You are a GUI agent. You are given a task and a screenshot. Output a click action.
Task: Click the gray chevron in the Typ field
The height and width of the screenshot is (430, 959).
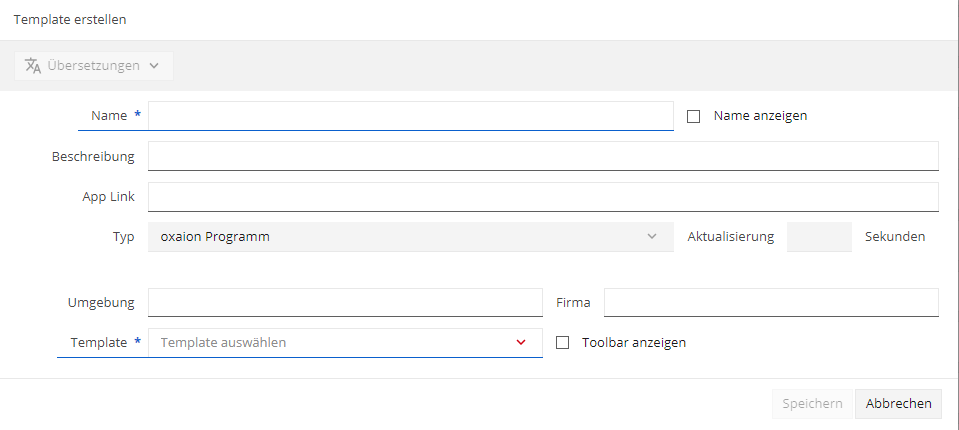click(652, 236)
